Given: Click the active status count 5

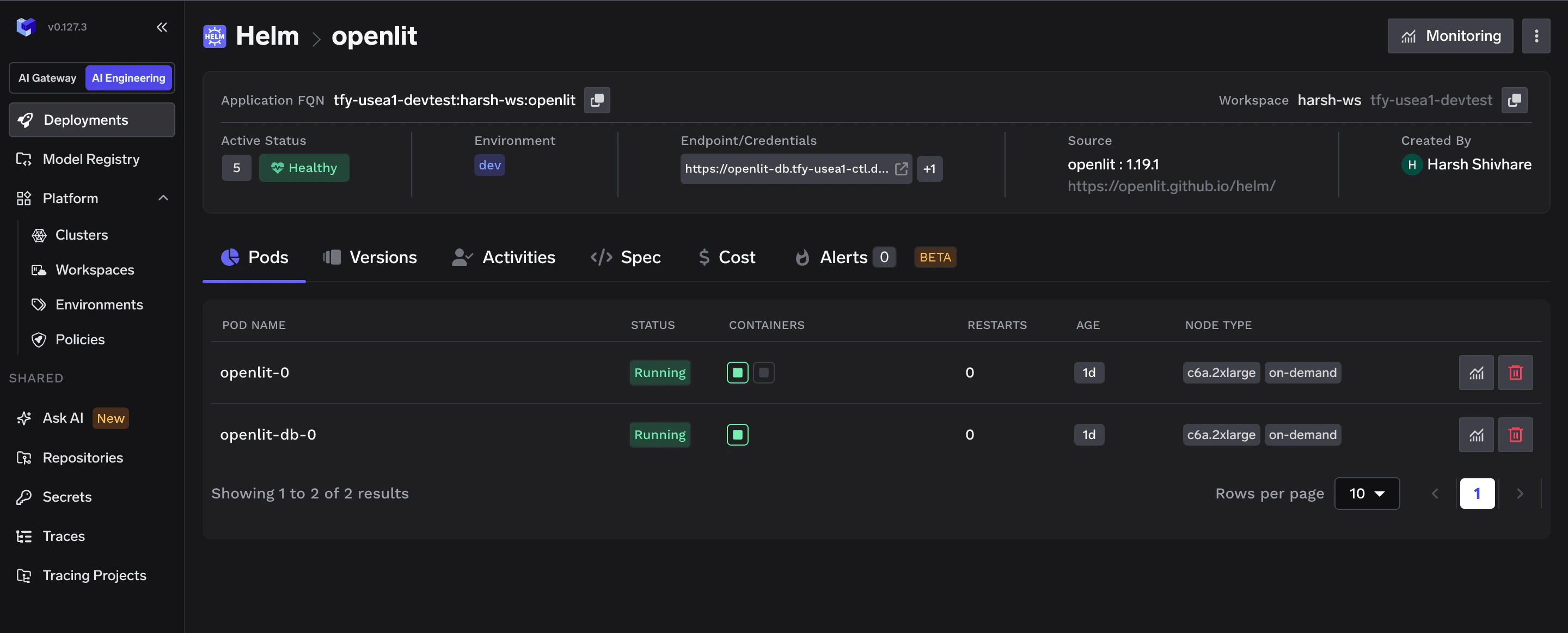Looking at the screenshot, I should coord(237,168).
